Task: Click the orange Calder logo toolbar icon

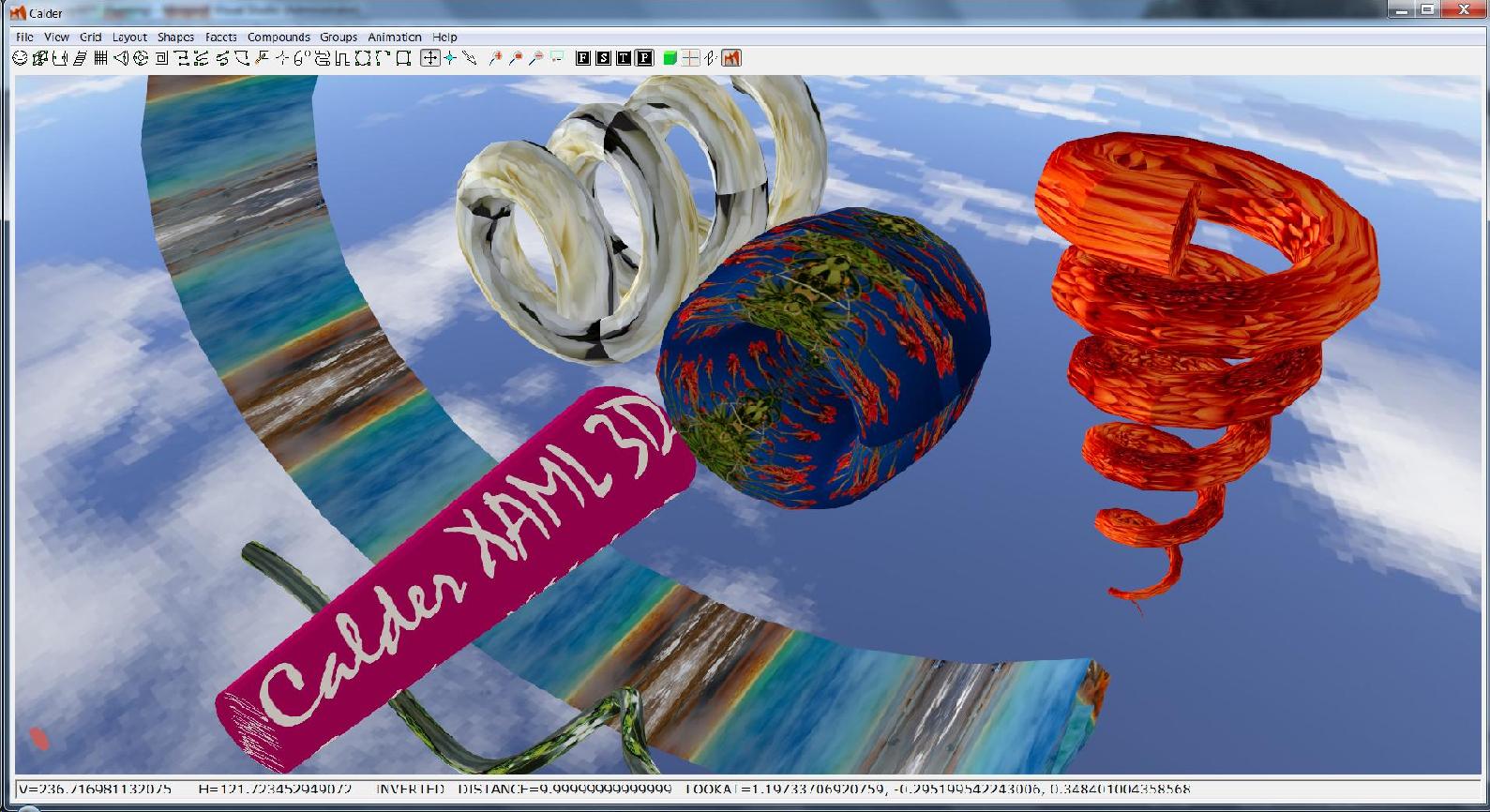Action: point(731,58)
